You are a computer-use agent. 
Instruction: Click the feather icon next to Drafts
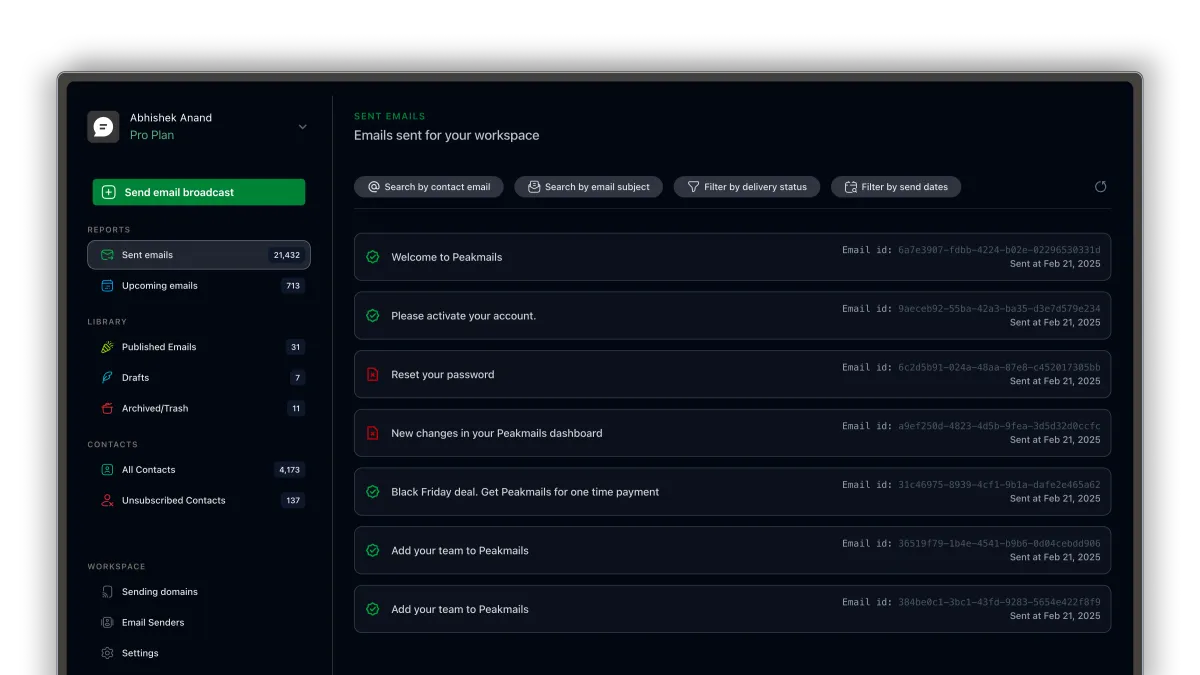107,378
